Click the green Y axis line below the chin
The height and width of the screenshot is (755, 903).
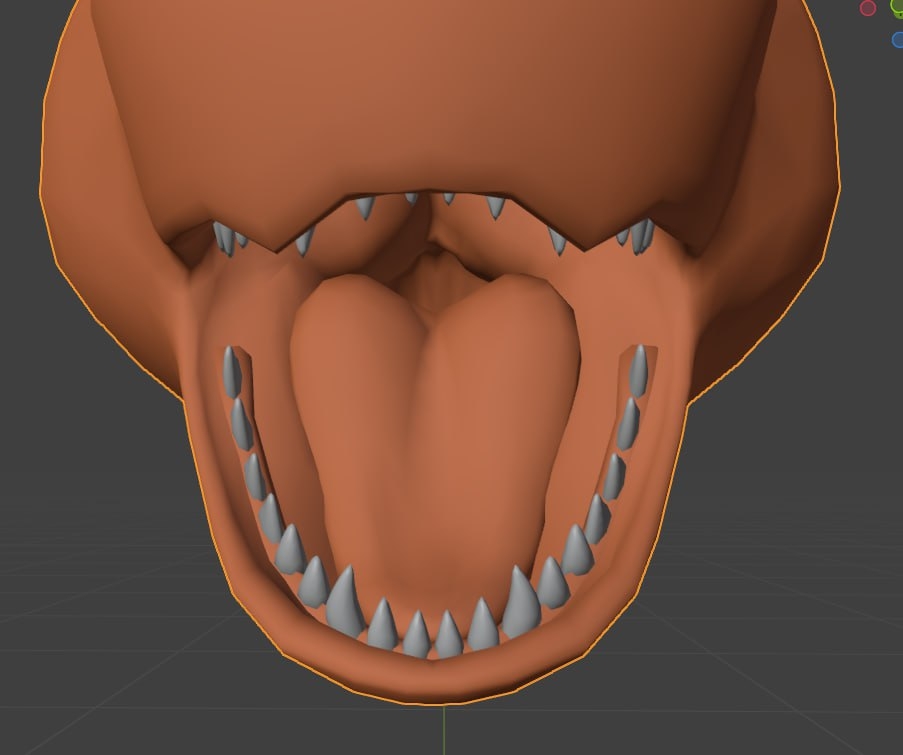444,730
